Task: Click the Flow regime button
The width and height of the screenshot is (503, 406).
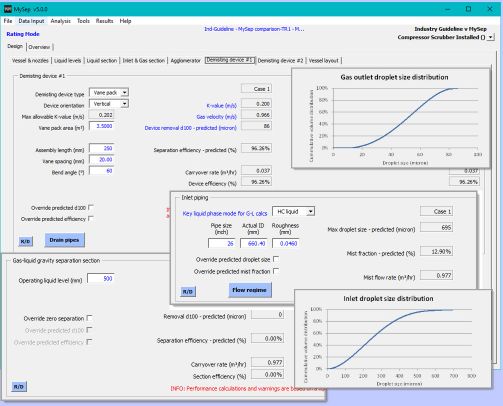Action: tap(250, 290)
